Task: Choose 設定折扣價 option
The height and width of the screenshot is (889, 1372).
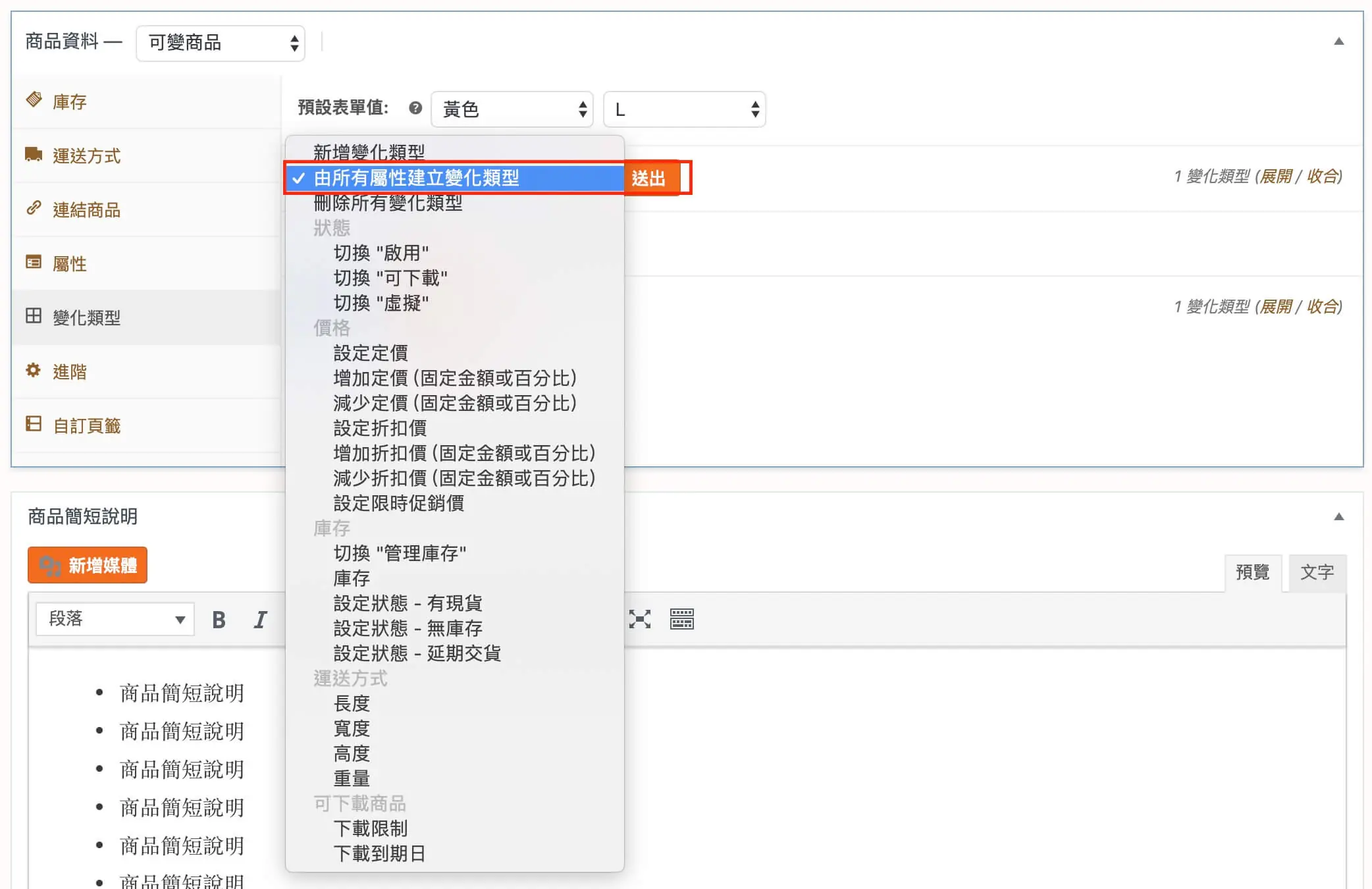Action: (x=454, y=428)
